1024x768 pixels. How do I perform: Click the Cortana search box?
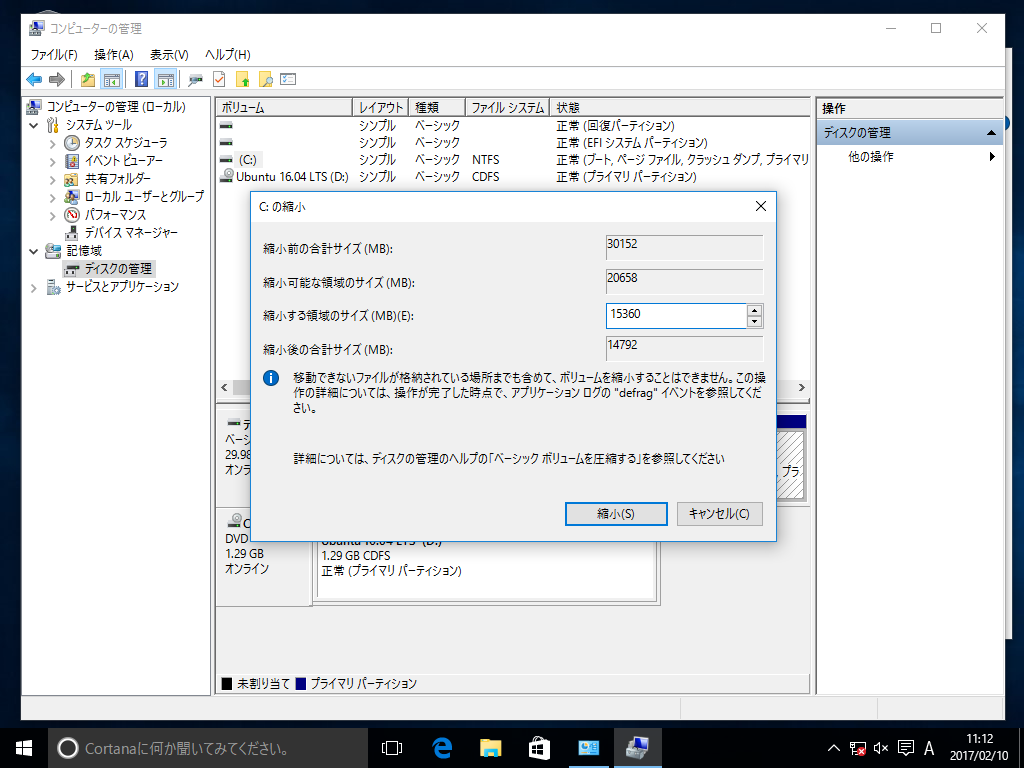pyautogui.click(x=208, y=748)
